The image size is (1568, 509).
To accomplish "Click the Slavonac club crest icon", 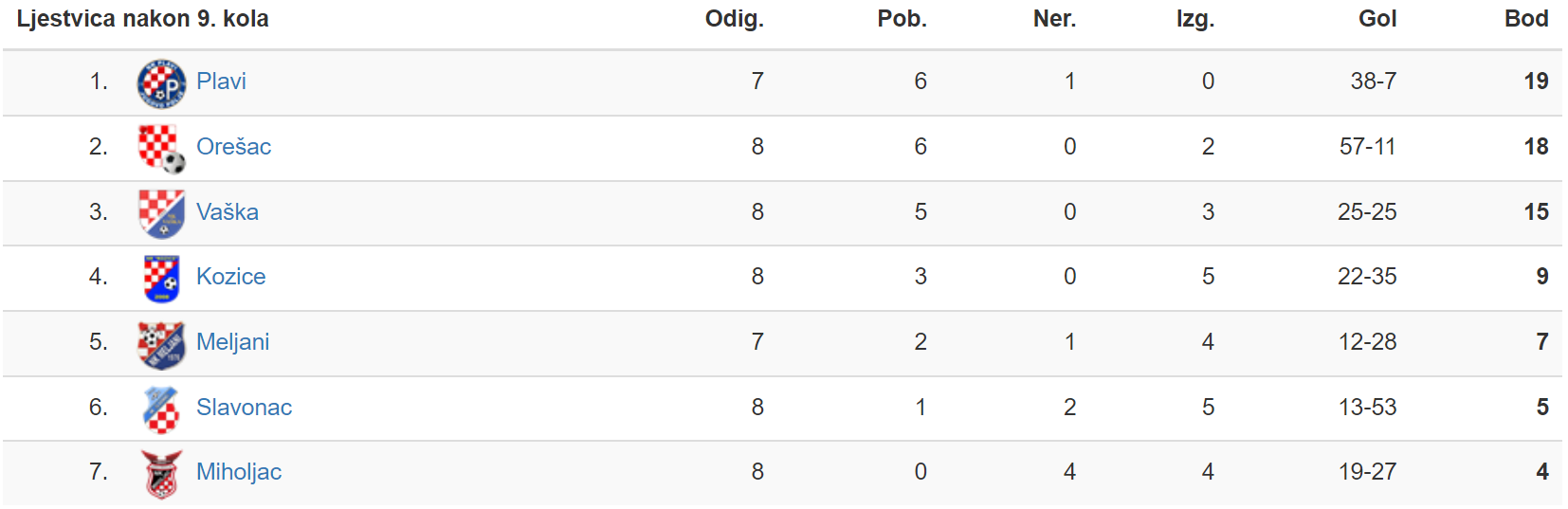I will [161, 409].
